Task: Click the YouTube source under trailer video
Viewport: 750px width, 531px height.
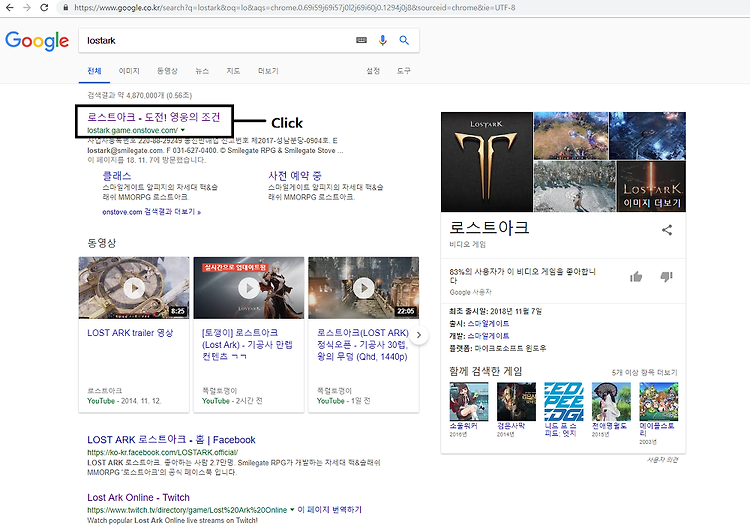Action: 101,401
